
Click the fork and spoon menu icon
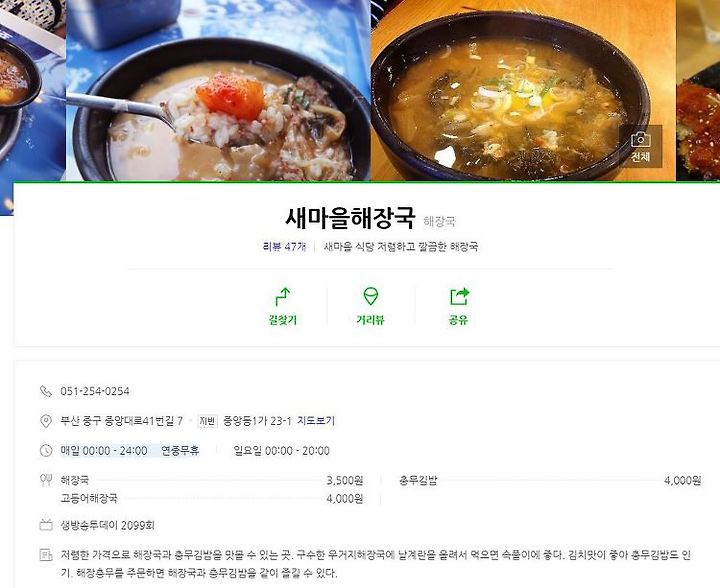[x=46, y=480]
